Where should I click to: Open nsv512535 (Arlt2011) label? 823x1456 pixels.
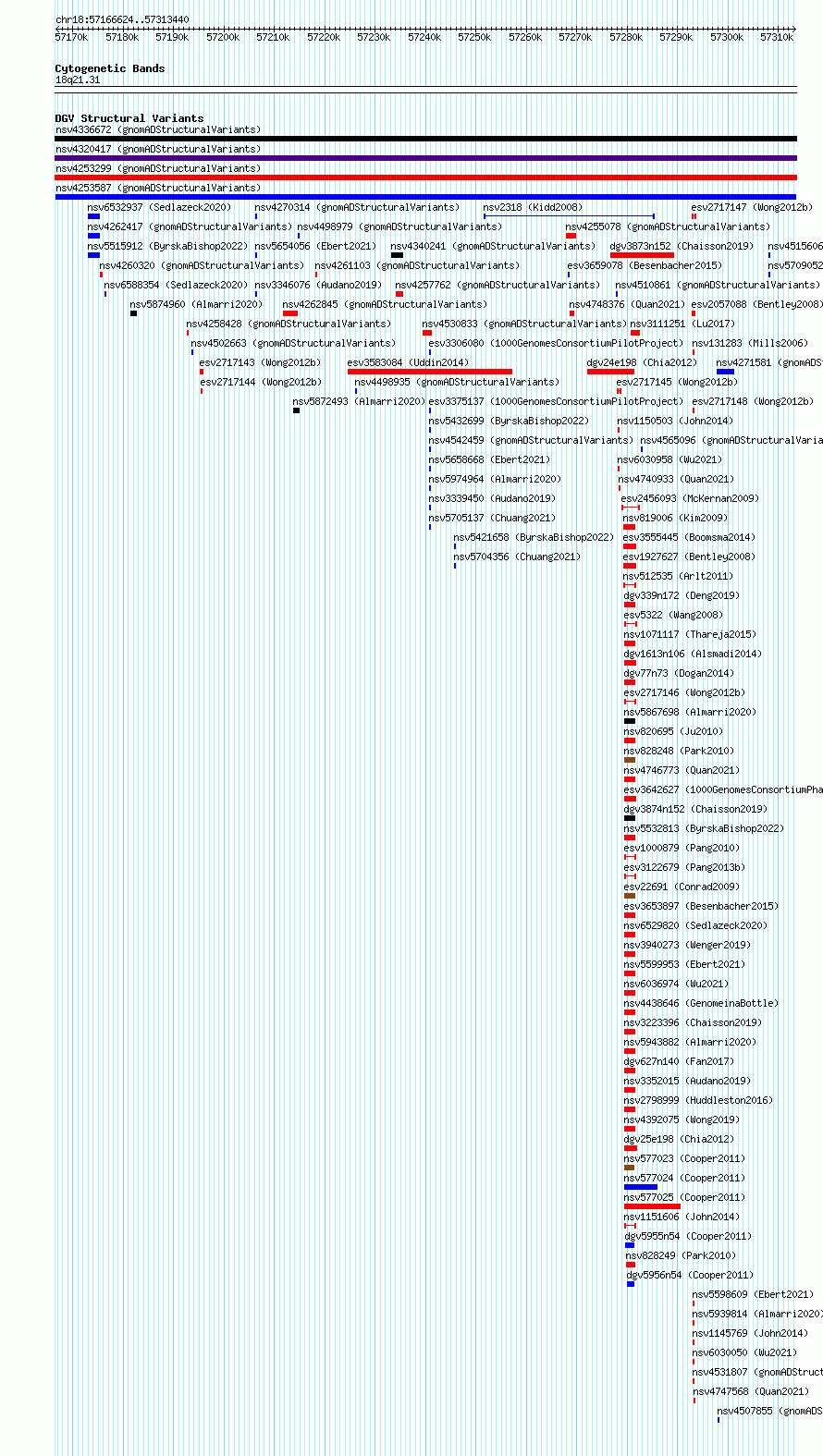pyautogui.click(x=678, y=576)
